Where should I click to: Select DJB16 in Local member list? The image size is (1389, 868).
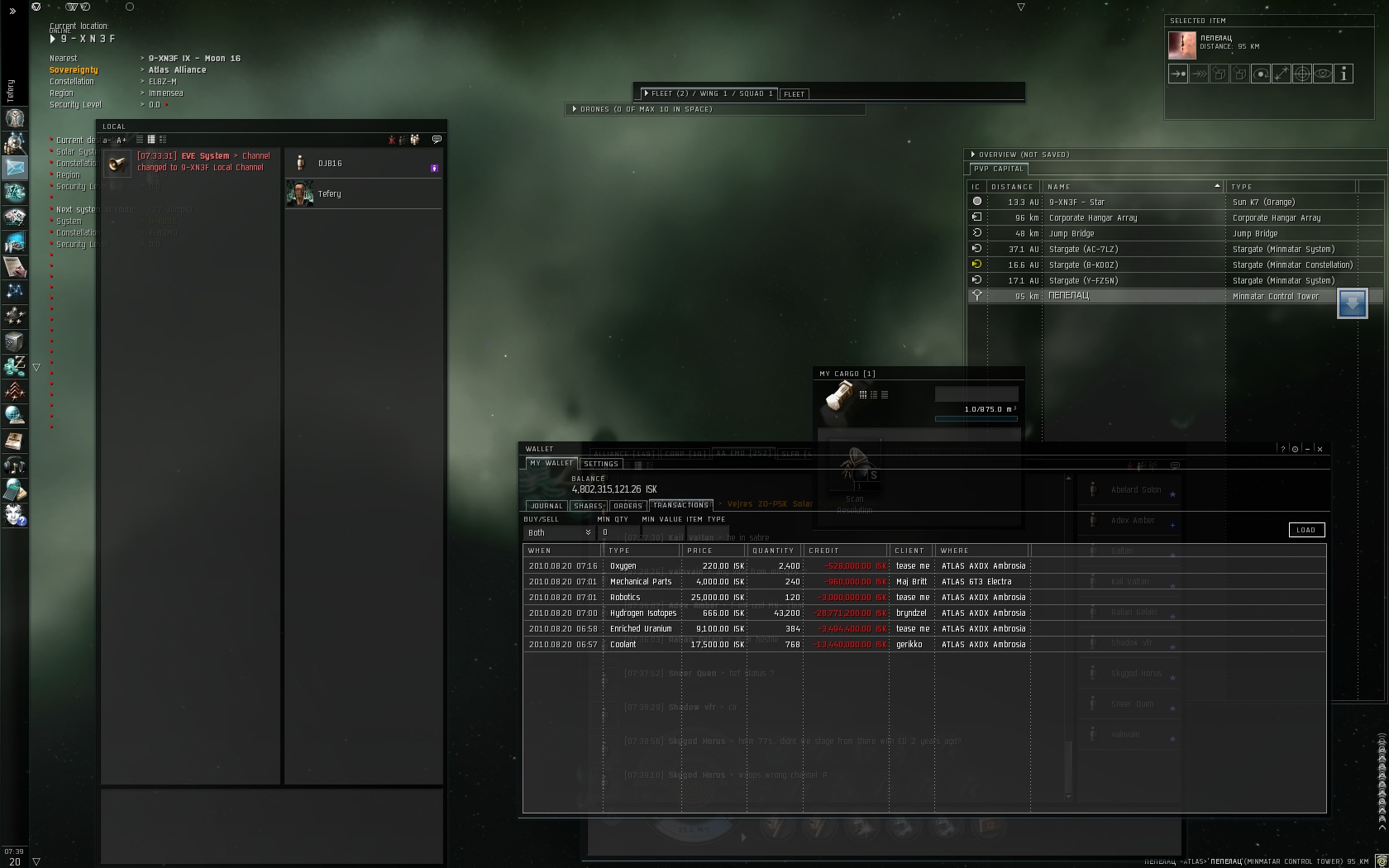click(364, 164)
